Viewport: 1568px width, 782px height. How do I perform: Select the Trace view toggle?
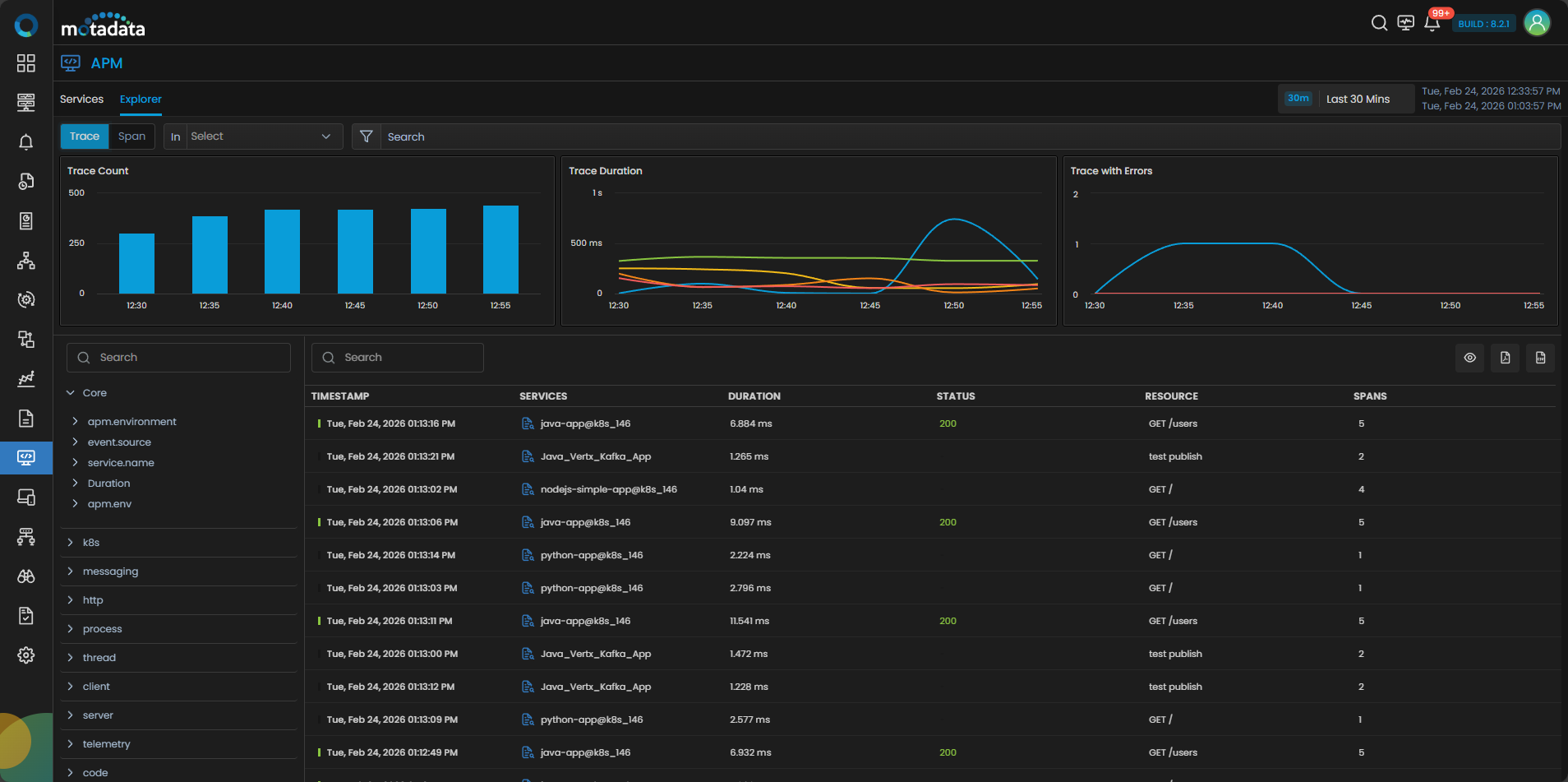point(85,137)
